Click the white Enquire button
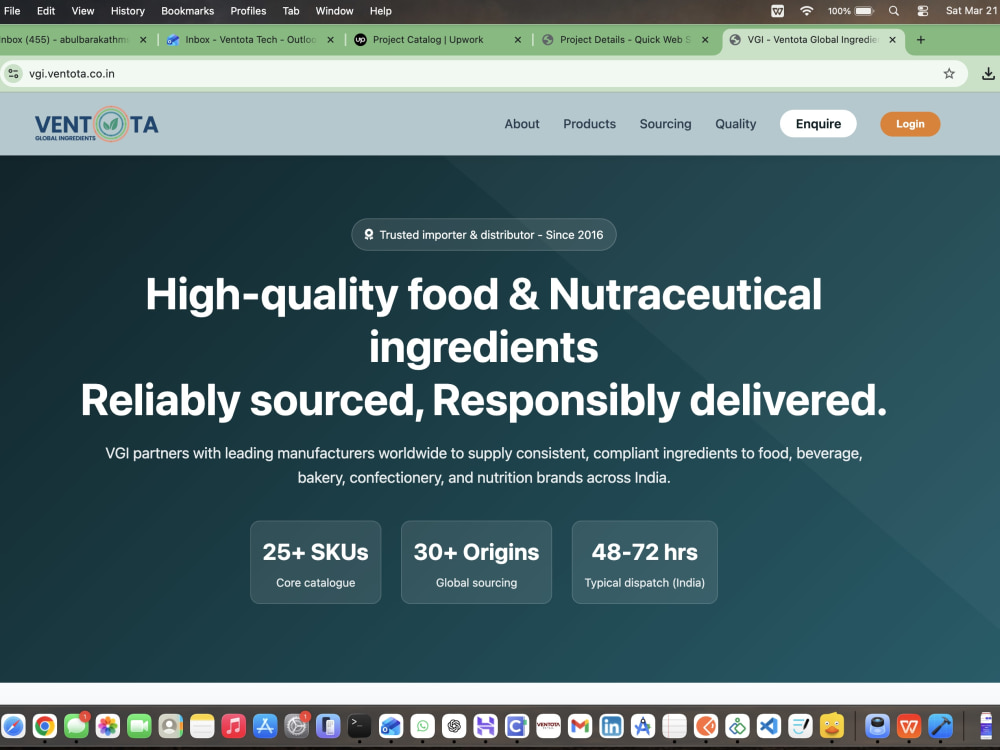 click(x=818, y=124)
